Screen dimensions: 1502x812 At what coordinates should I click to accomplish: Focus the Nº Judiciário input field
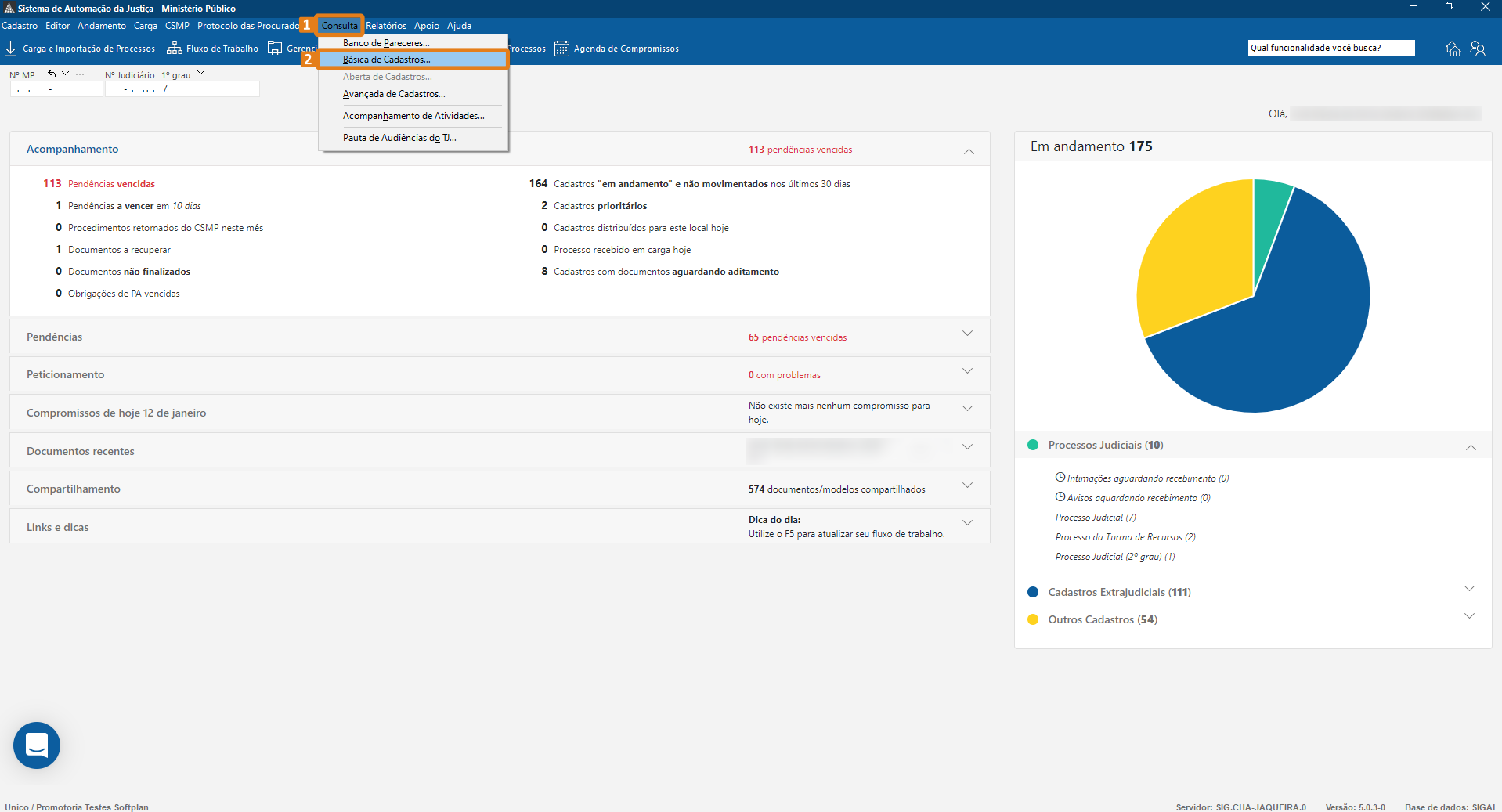click(x=182, y=89)
